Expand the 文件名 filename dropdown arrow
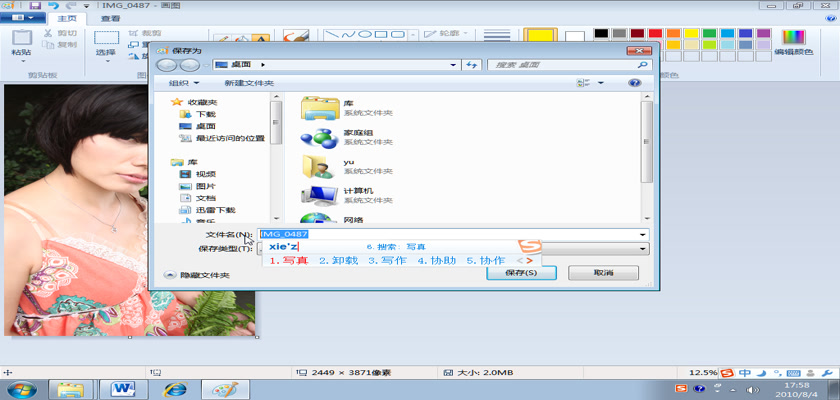The width and height of the screenshot is (840, 400). (x=643, y=234)
